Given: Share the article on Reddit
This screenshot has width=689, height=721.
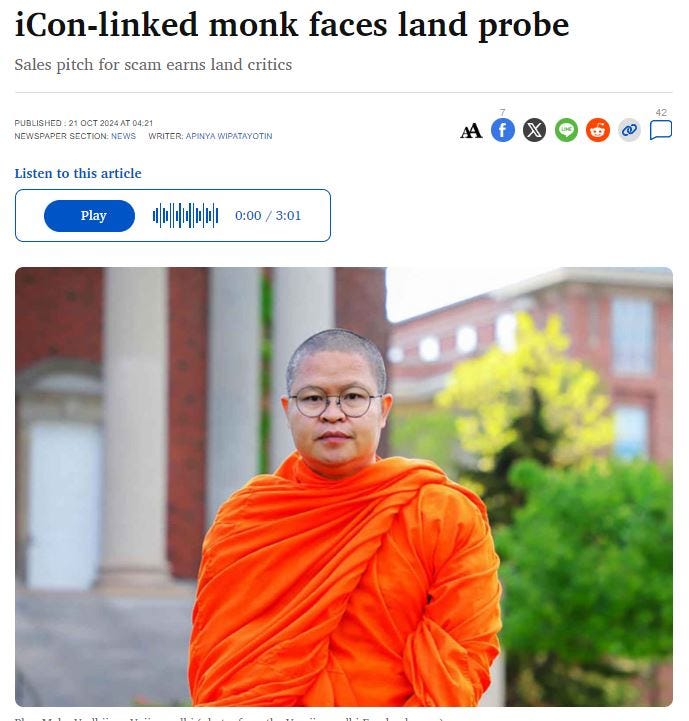Looking at the screenshot, I should click(597, 130).
